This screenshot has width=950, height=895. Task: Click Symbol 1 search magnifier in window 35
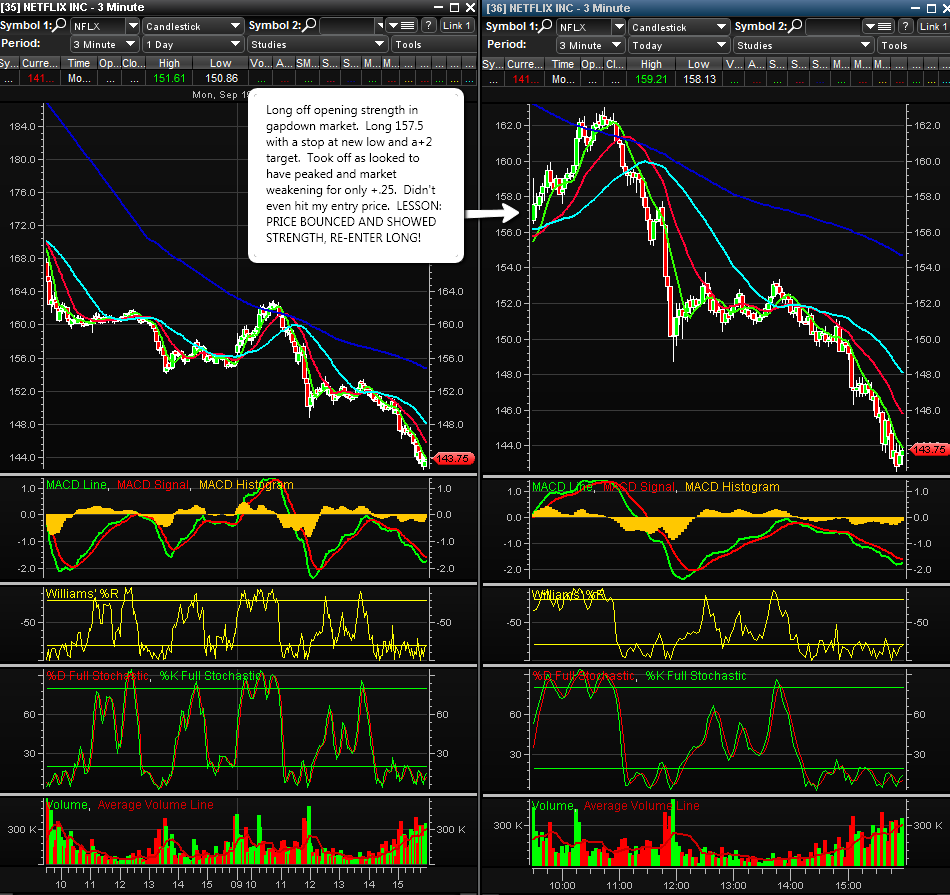(x=59, y=25)
